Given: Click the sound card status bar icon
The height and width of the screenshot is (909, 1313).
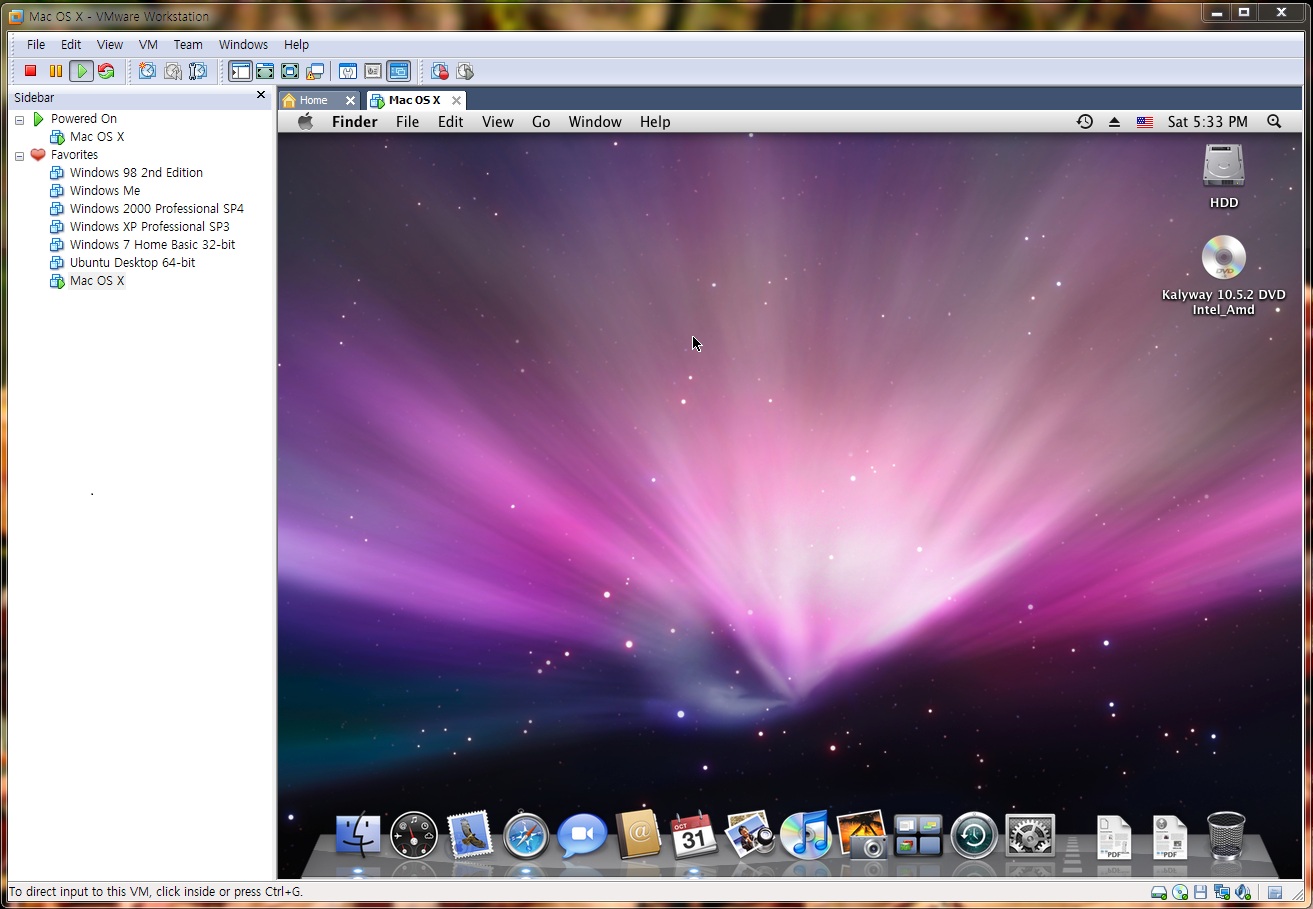Looking at the screenshot, I should [x=1243, y=892].
